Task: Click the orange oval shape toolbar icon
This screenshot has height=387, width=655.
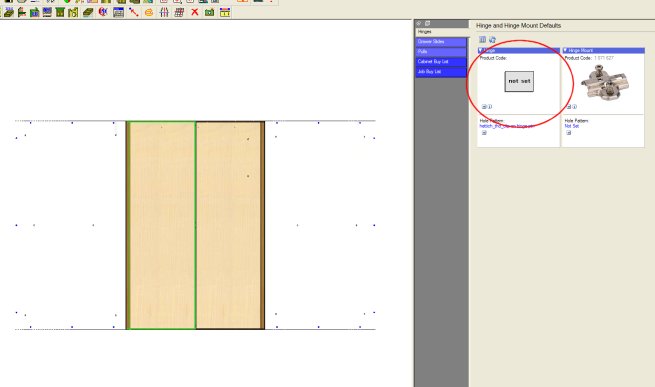Action: (149, 13)
